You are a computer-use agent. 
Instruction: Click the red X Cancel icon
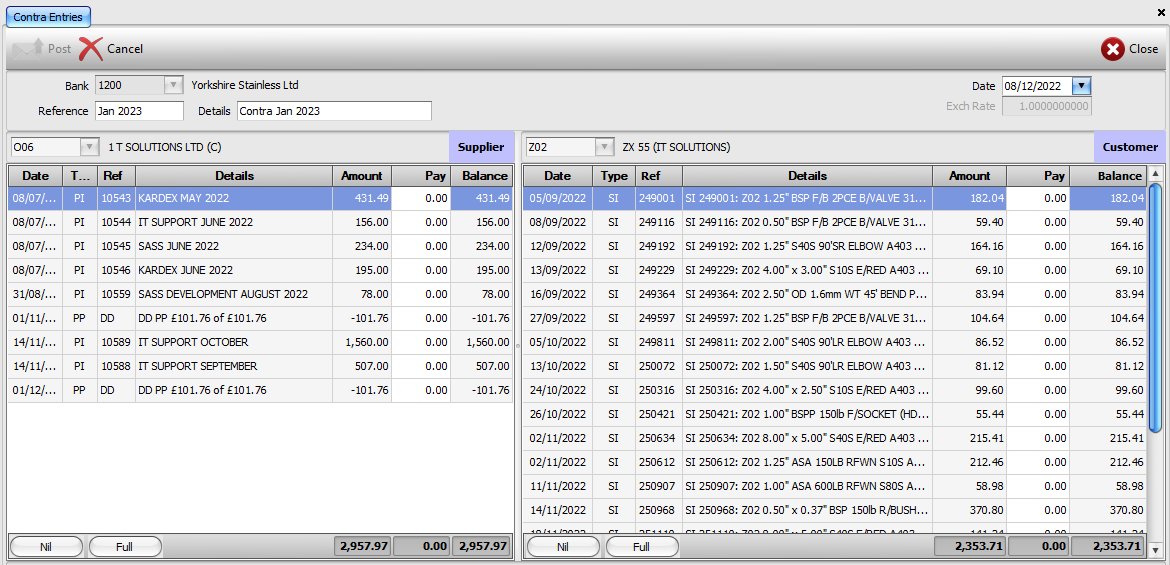(91, 48)
